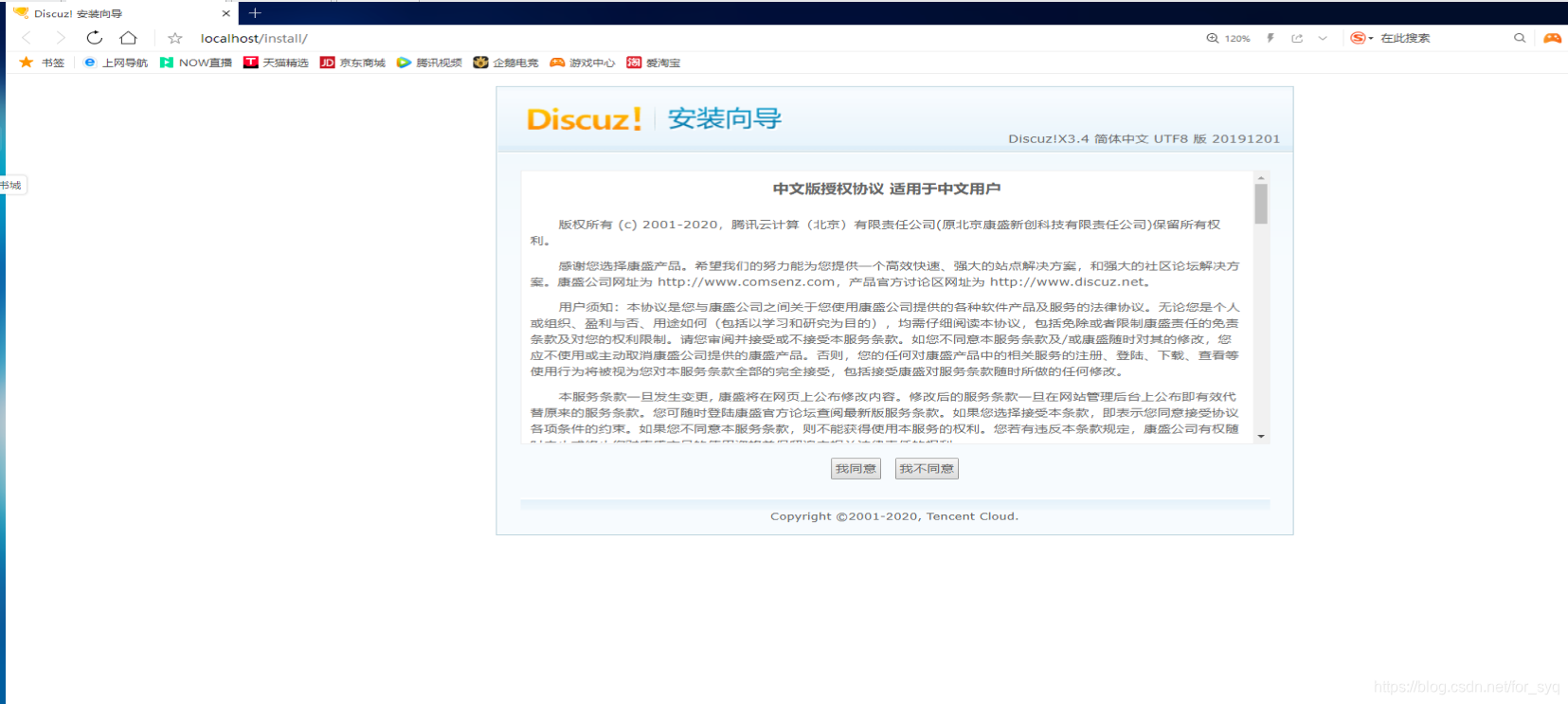
Task: Open the 上网导航 bookmark
Action: (x=116, y=63)
